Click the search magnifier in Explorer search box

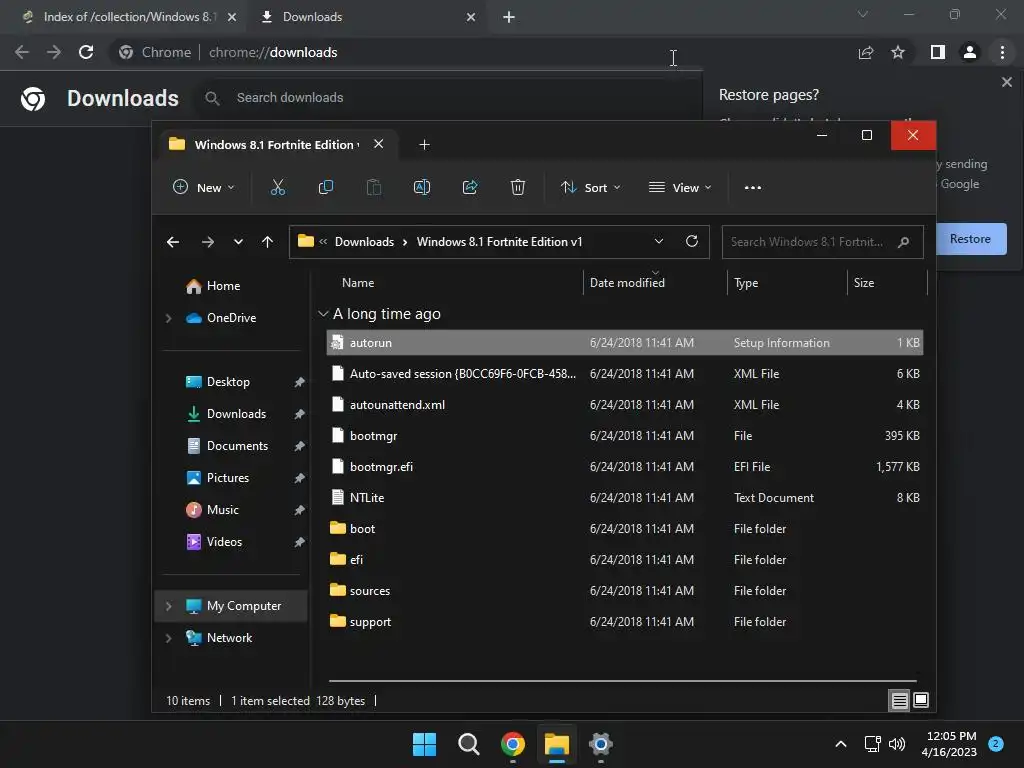point(903,242)
